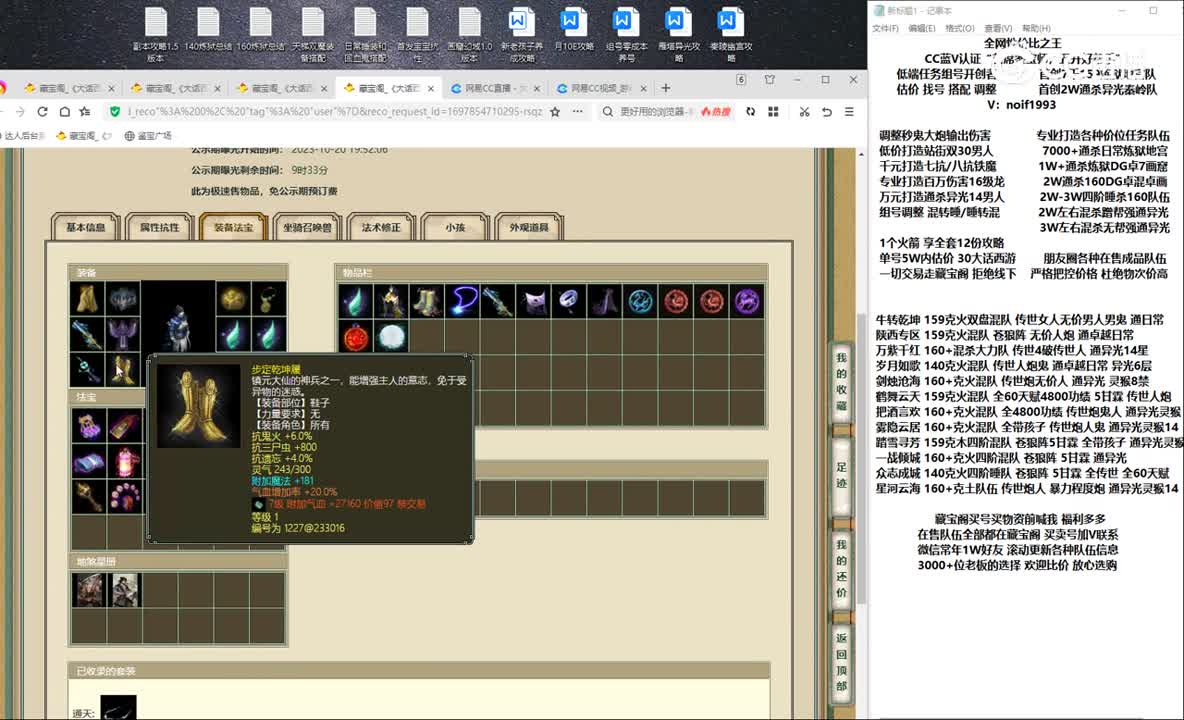Click the browser page scrollbar up arrow
The height and width of the screenshot is (720, 1184).
861,153
